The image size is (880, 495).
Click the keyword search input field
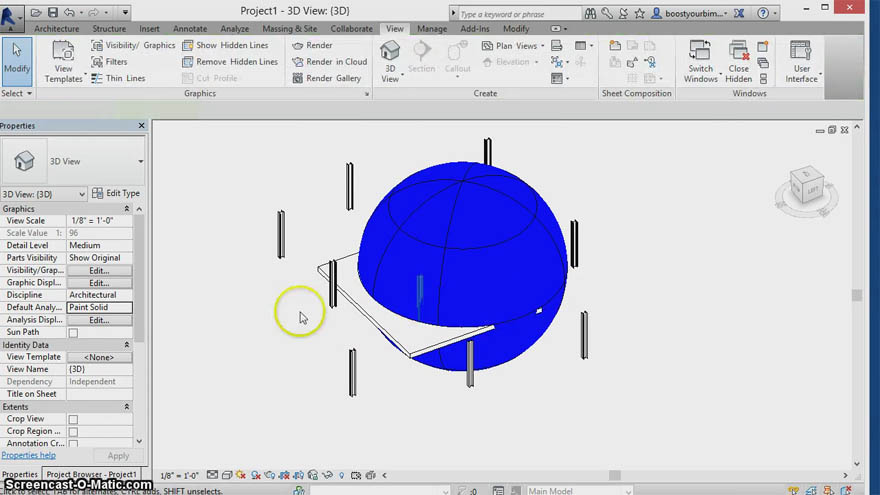[x=519, y=13]
